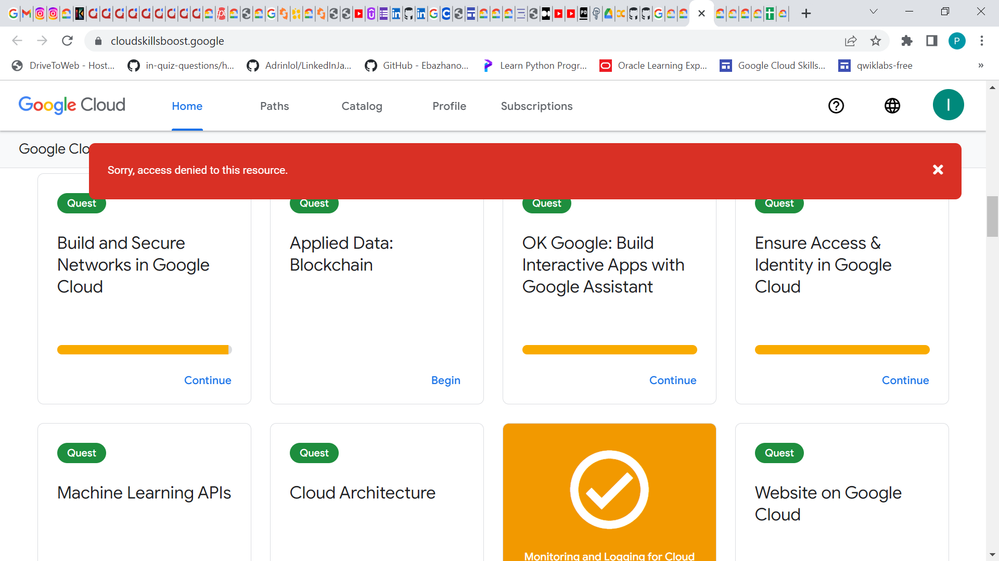Open Chrome three-dot menu
Screen dimensions: 999x561
pos(982,41)
